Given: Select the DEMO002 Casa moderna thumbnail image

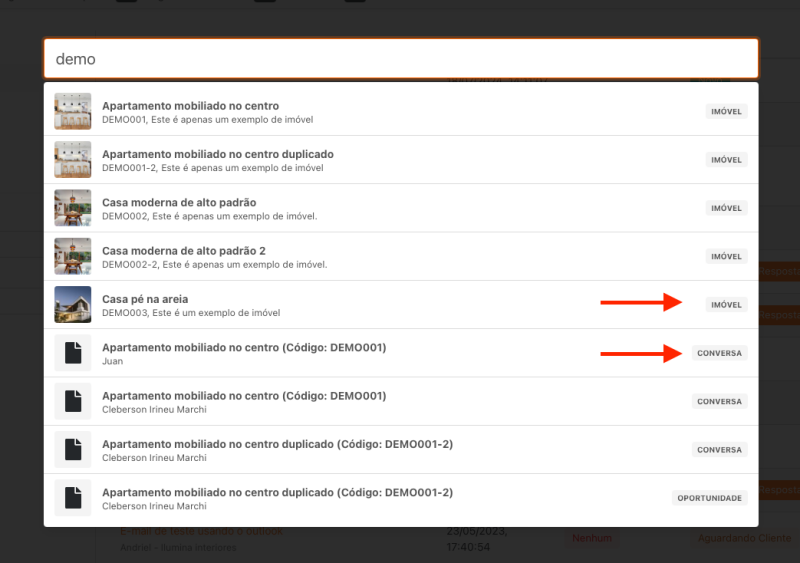Looking at the screenshot, I should click(72, 208).
